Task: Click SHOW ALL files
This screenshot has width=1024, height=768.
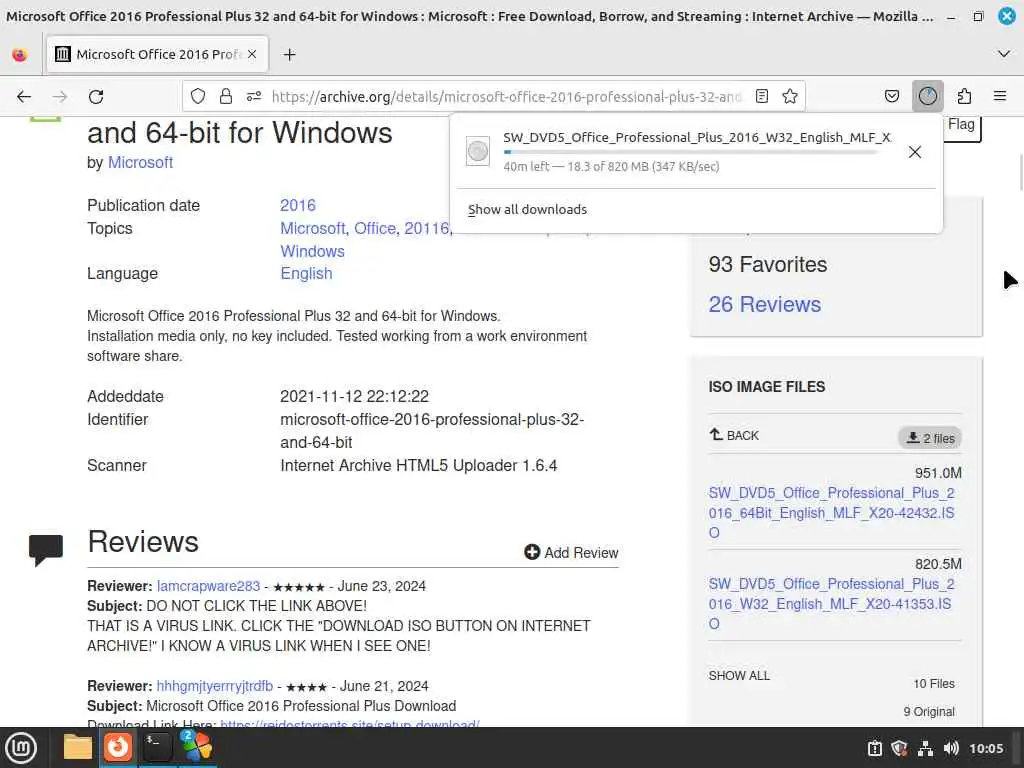Action: coord(739,676)
